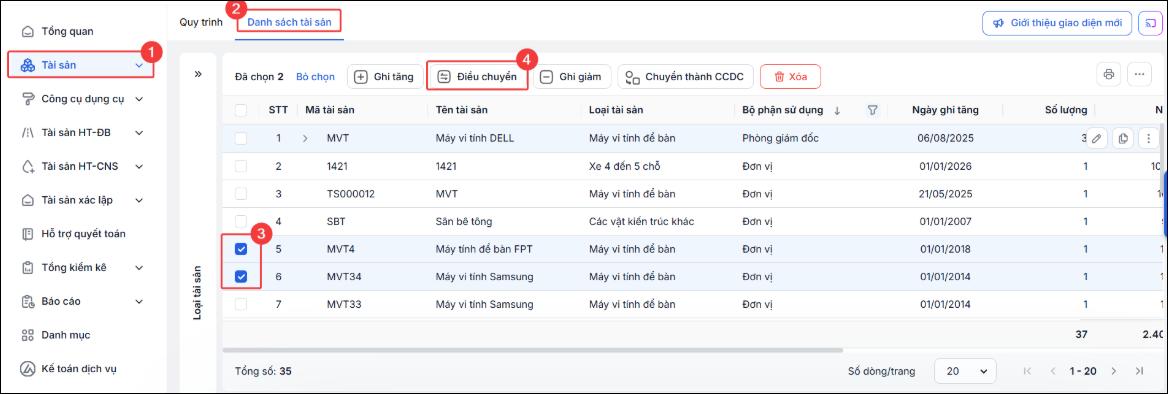Click the Ghi giảm button
Image resolution: width=1168 pixels, height=394 pixels.
click(572, 77)
